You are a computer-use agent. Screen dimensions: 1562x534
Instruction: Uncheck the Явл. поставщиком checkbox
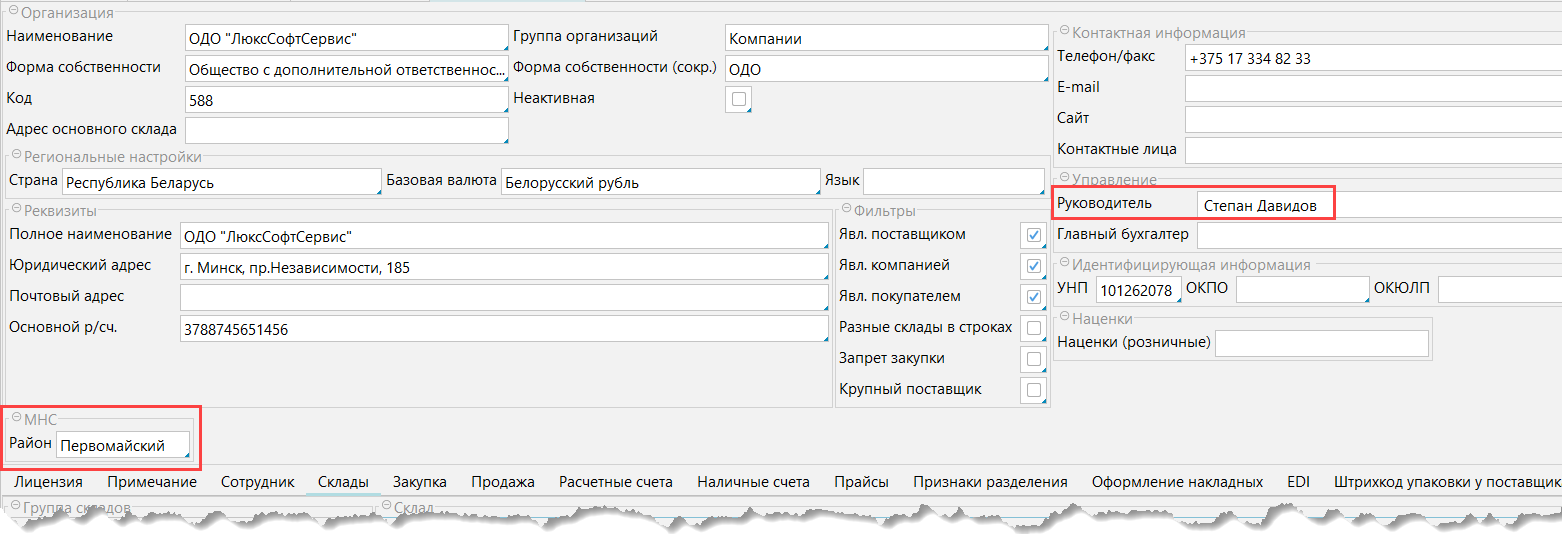coord(1033,235)
